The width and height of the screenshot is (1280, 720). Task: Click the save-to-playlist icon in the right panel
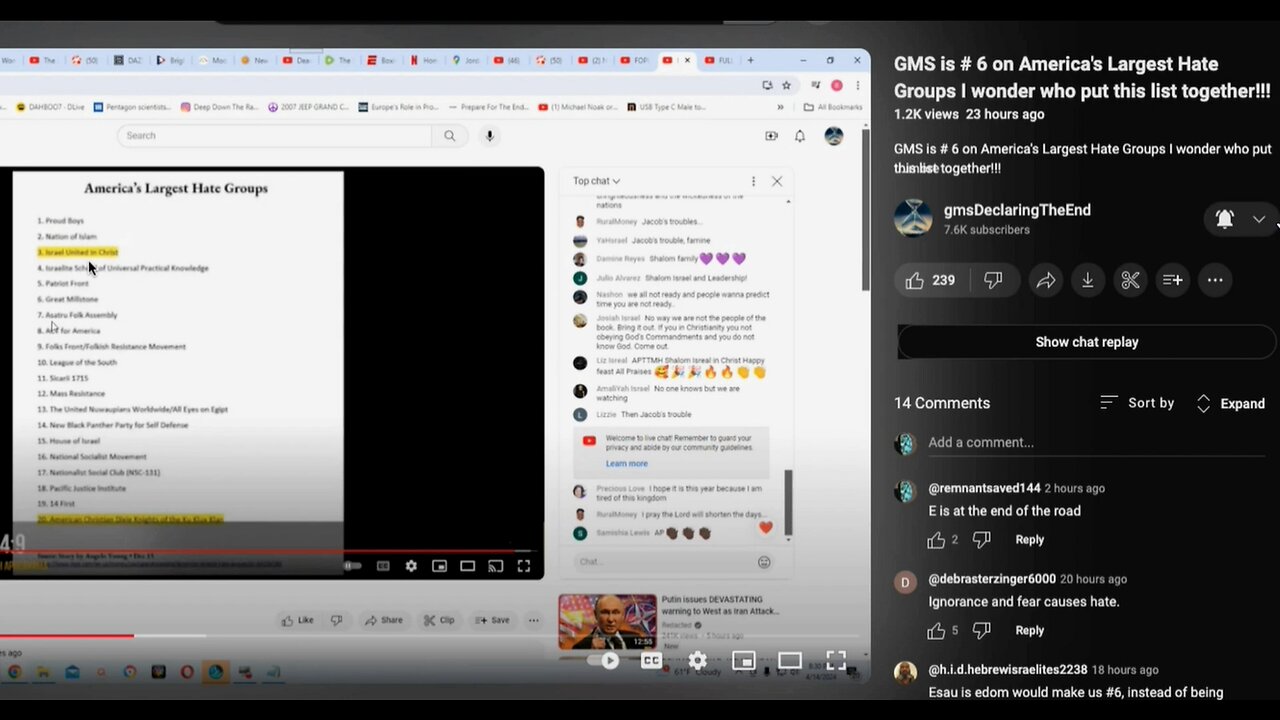click(1173, 281)
